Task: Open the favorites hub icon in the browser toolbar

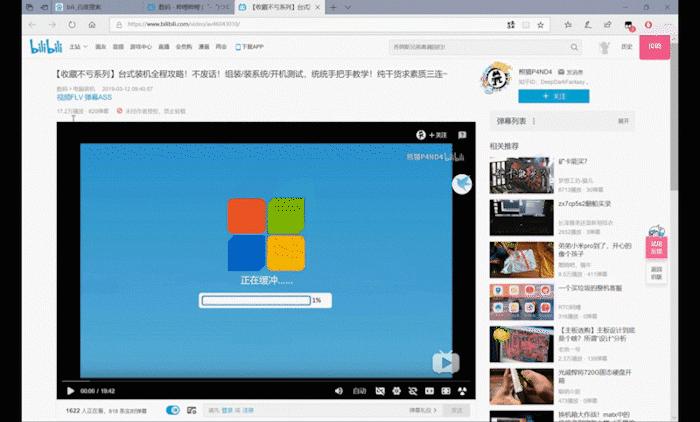Action: 568,25
